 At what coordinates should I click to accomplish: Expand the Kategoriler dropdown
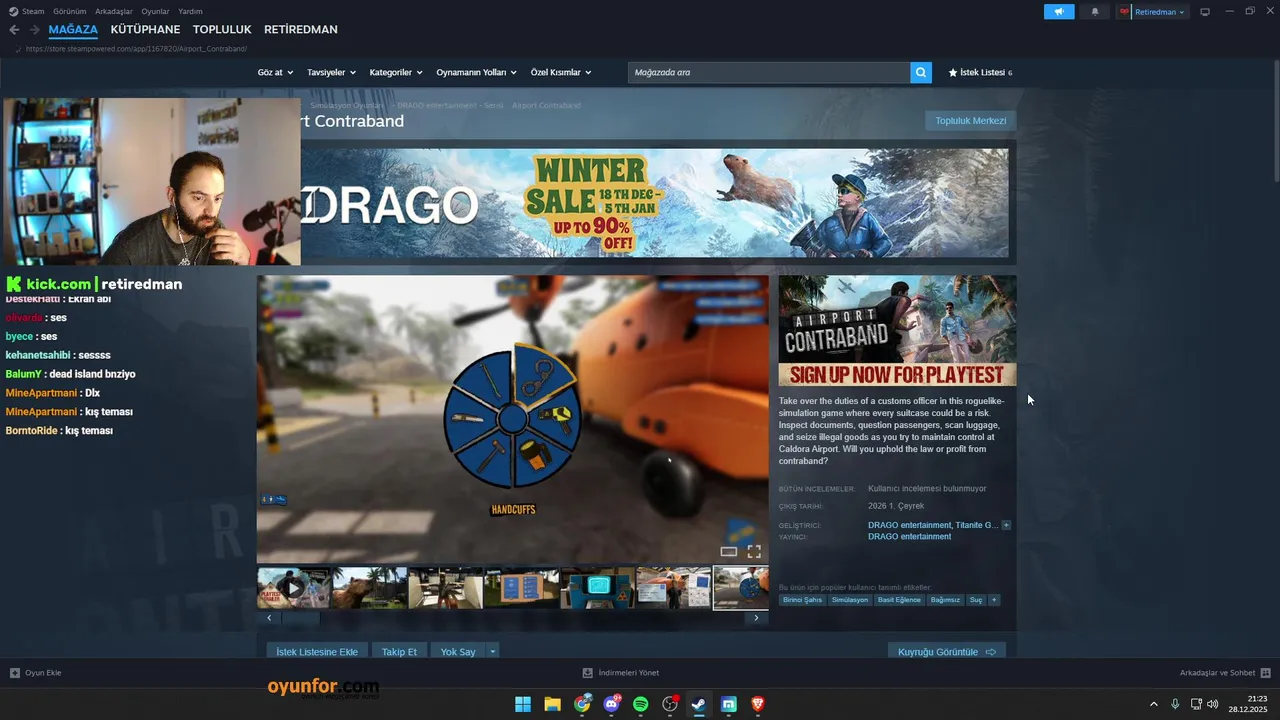tap(396, 72)
